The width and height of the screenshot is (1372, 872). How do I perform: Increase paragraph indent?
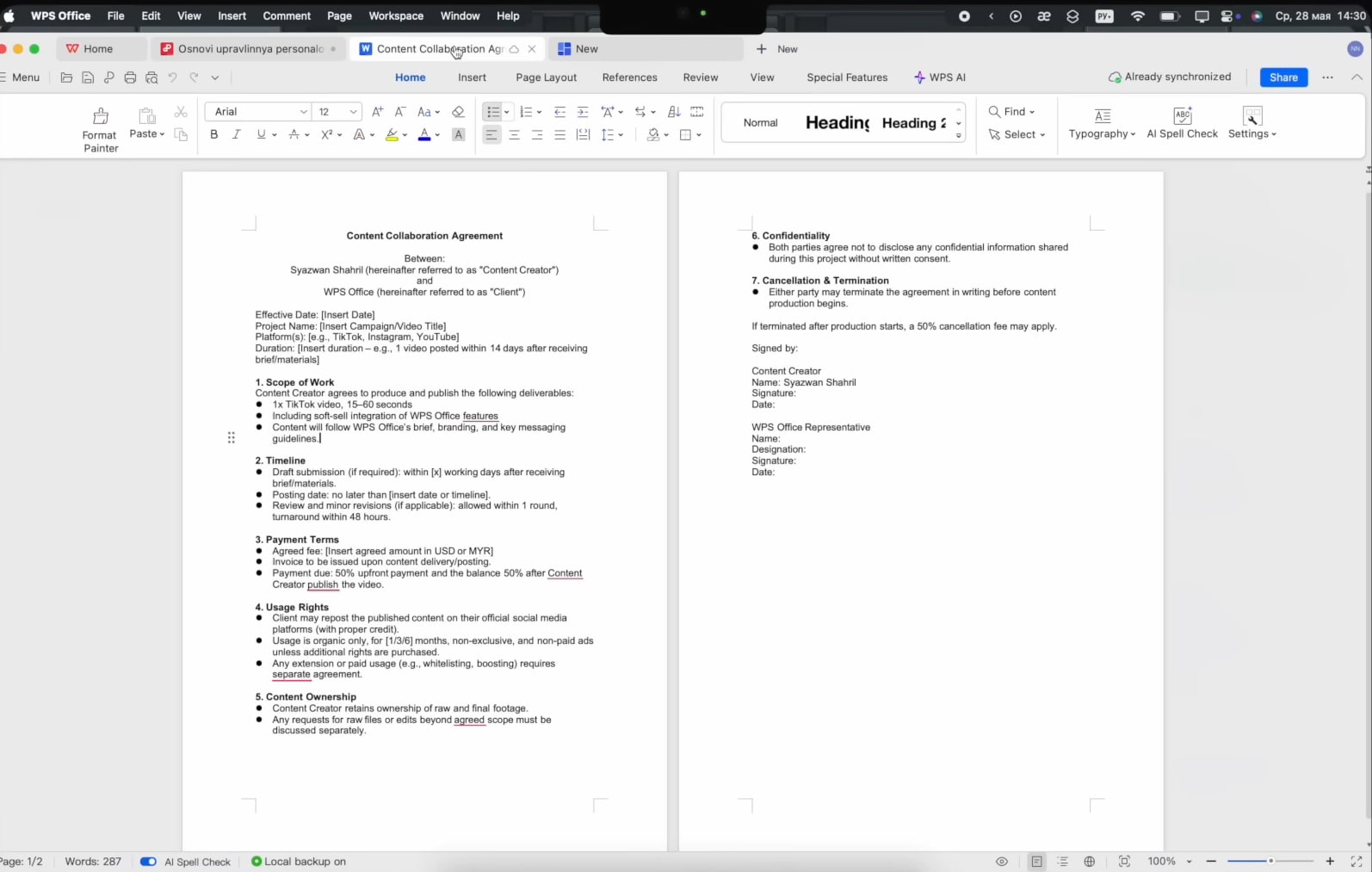click(583, 112)
